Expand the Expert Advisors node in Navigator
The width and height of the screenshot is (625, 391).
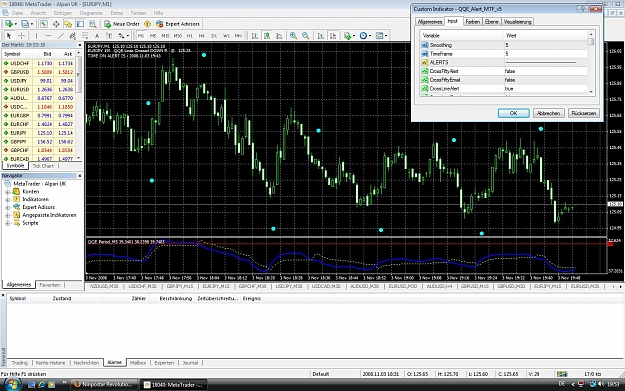[x=7, y=207]
